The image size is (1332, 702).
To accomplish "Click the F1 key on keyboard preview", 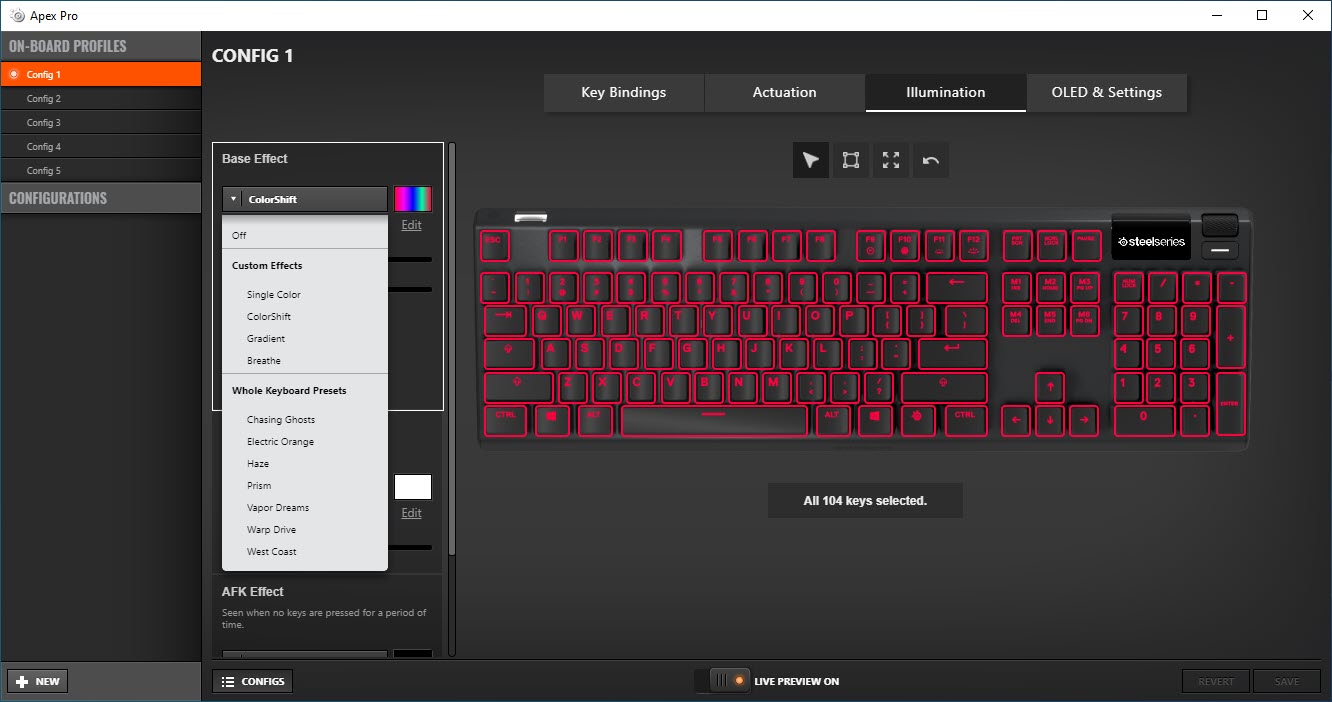I will (562, 245).
